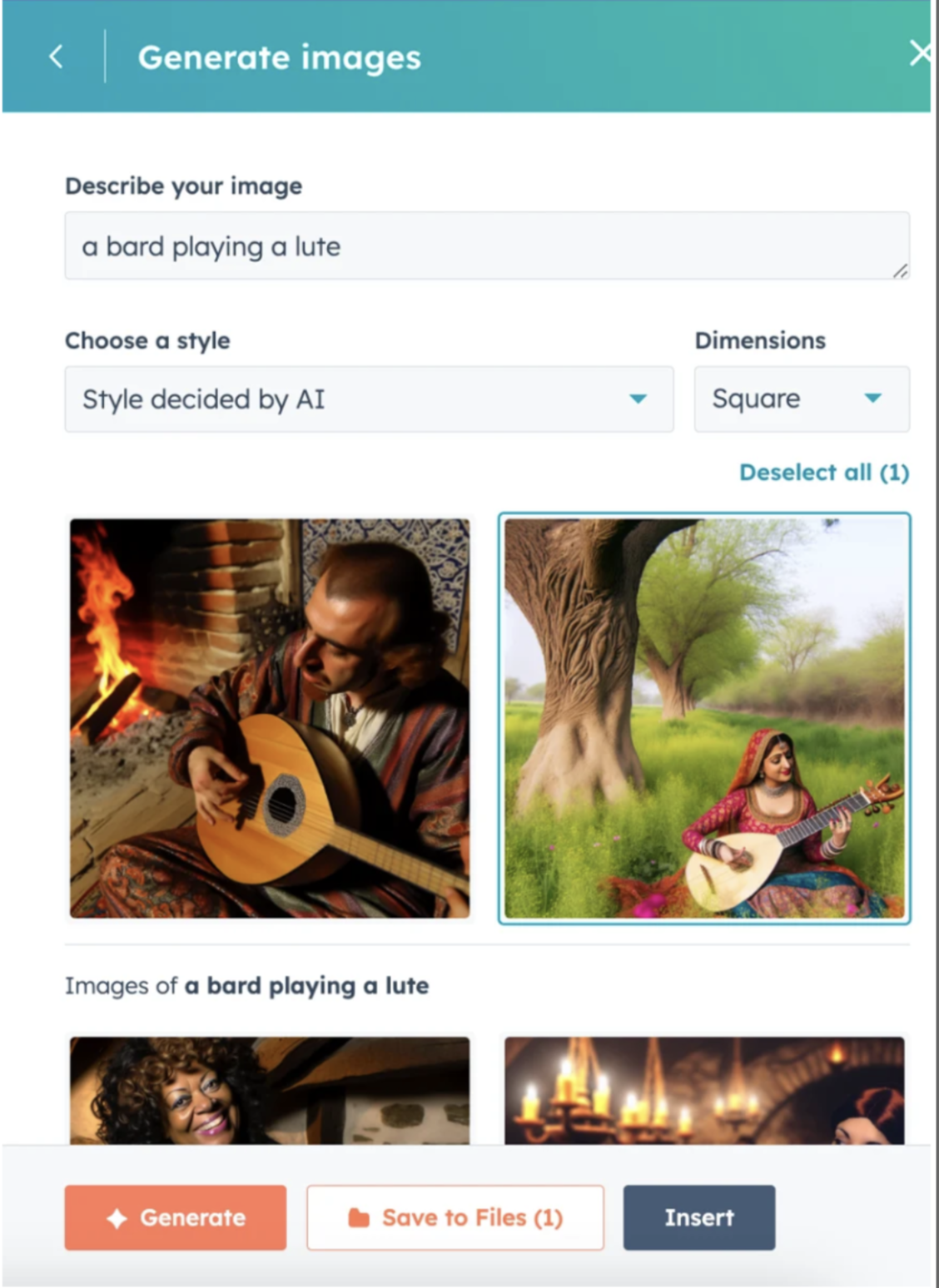Click Deselect all (1) link
This screenshot has height=1288, width=939.
[x=824, y=473]
